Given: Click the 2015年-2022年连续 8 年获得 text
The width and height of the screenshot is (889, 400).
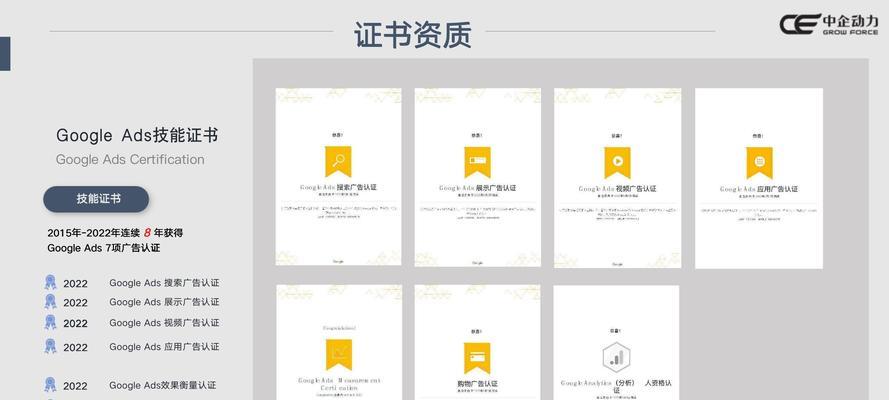Looking at the screenshot, I should tap(115, 233).
